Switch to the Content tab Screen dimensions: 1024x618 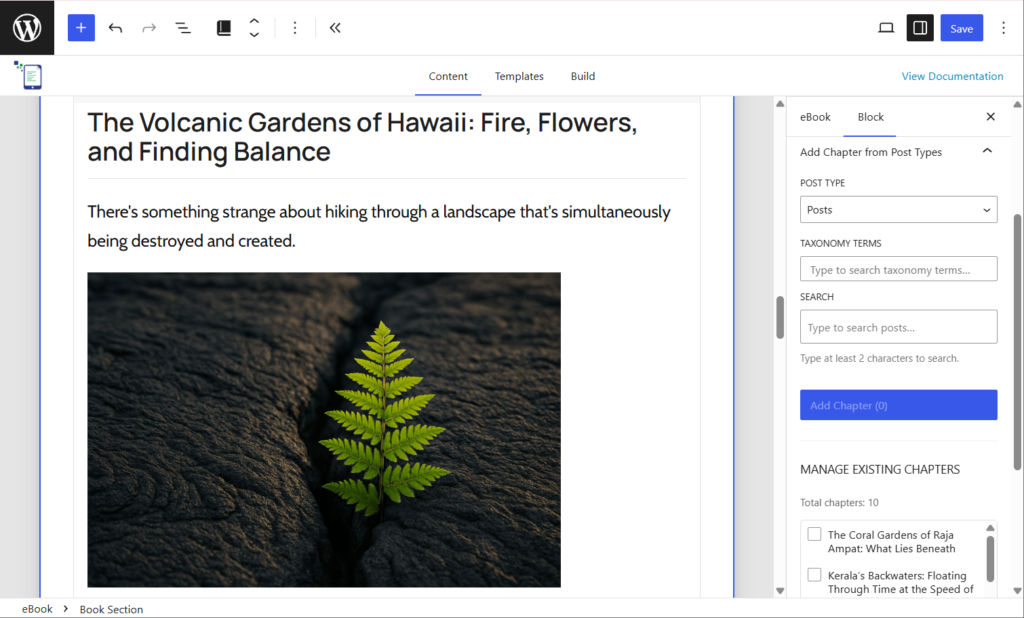pos(448,76)
